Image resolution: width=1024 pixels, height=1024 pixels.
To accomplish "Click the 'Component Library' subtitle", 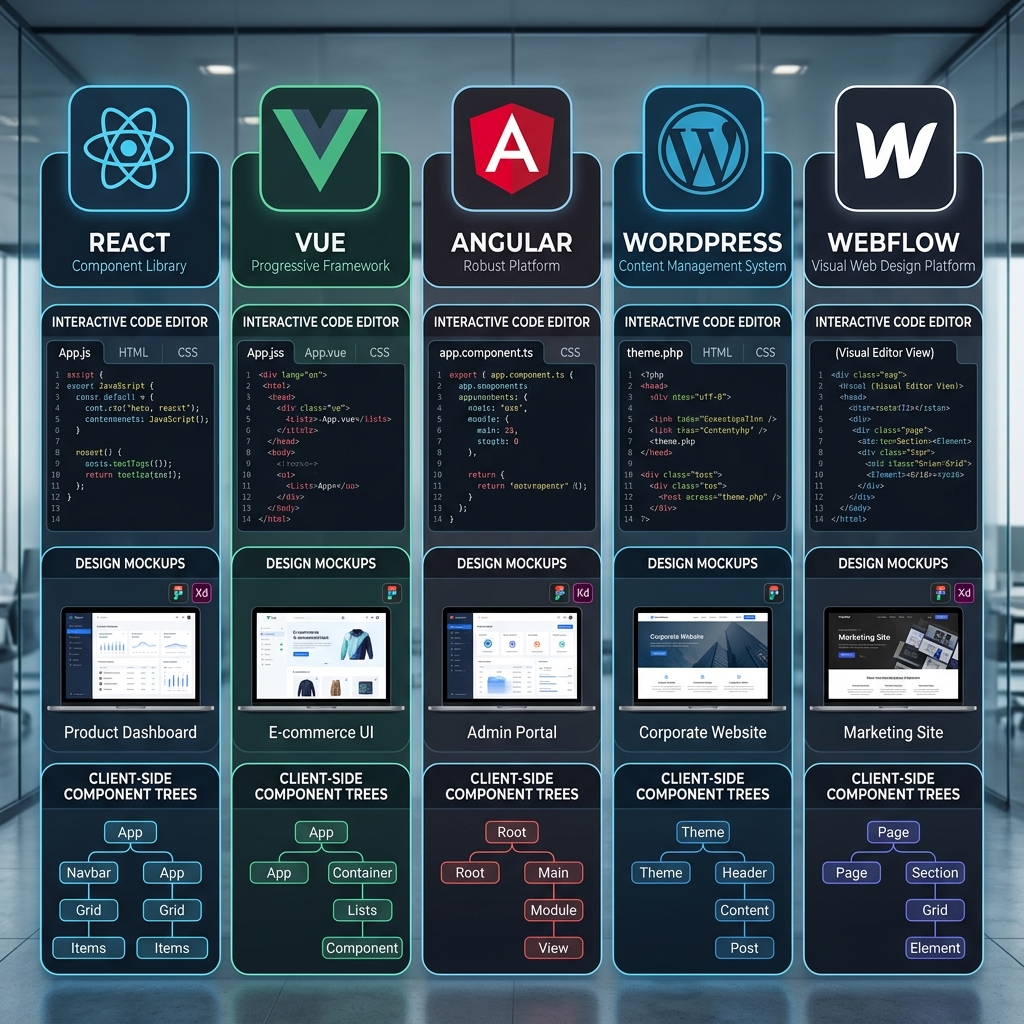I will [x=129, y=266].
